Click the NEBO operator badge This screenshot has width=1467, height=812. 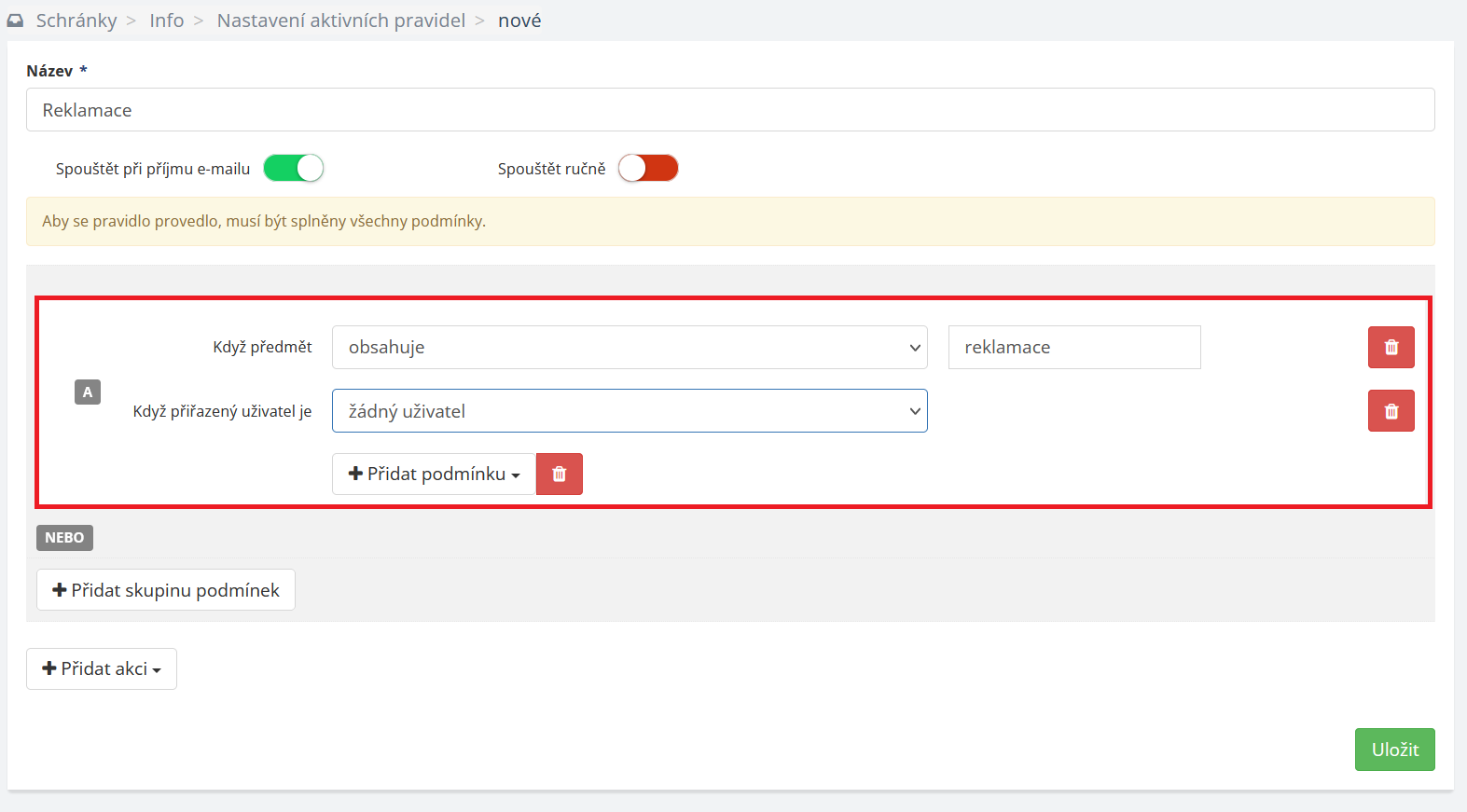click(x=64, y=538)
